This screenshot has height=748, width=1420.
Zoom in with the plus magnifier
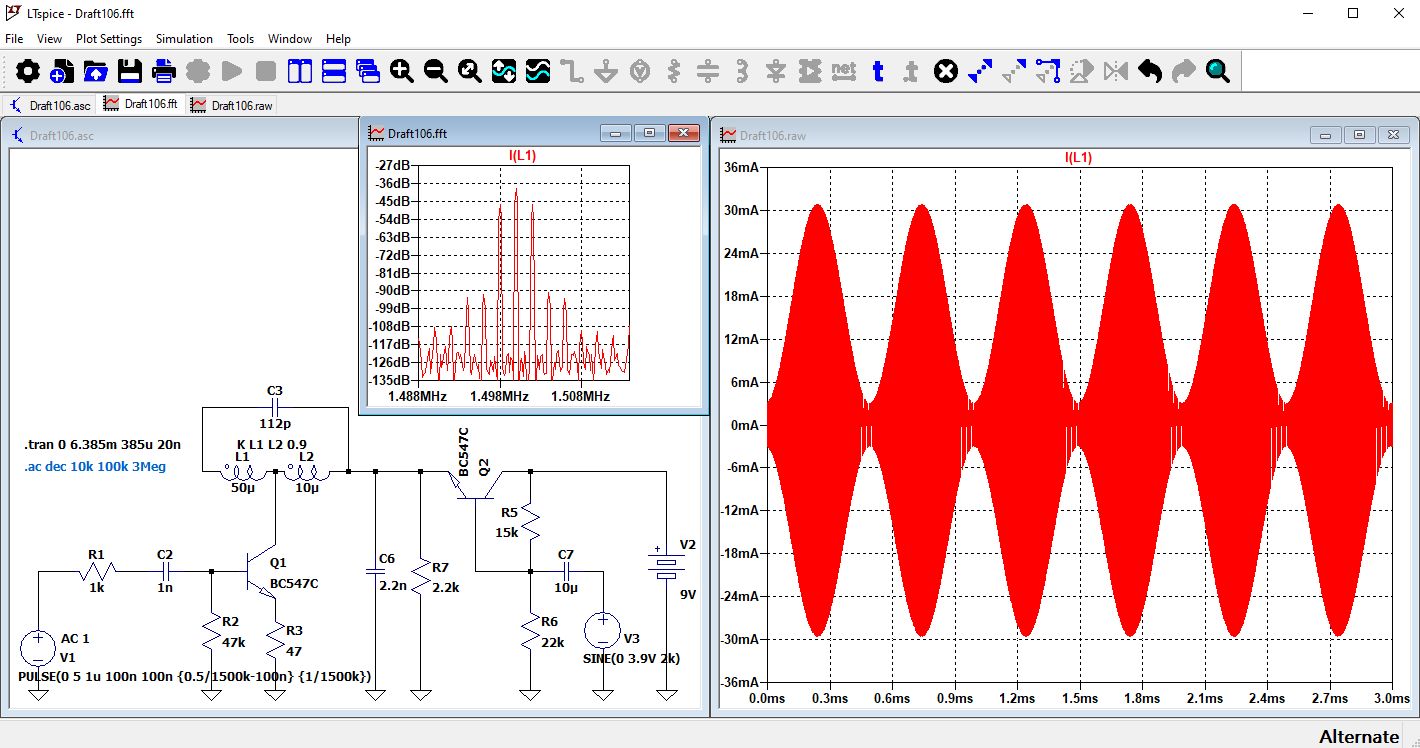pos(402,71)
